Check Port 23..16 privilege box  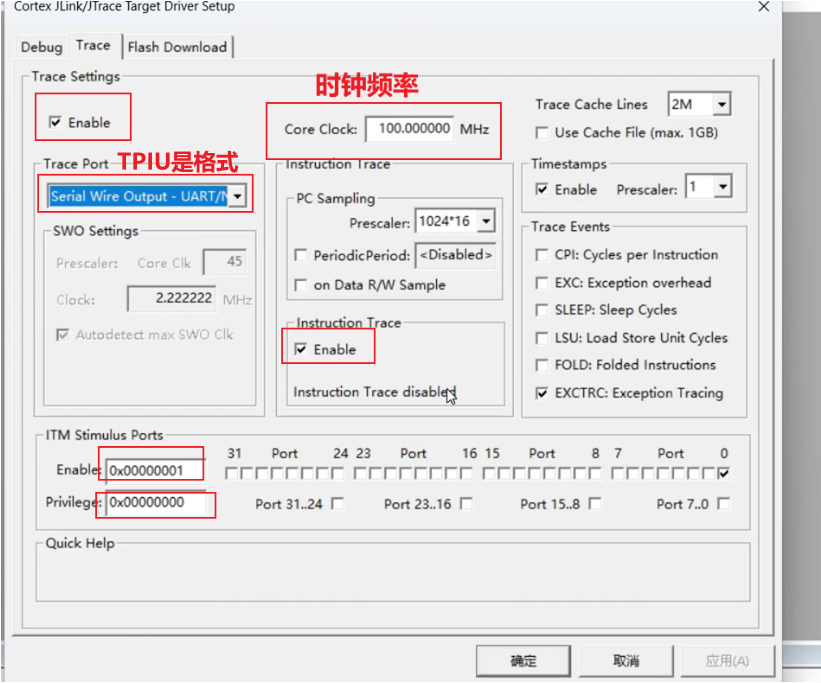466,504
